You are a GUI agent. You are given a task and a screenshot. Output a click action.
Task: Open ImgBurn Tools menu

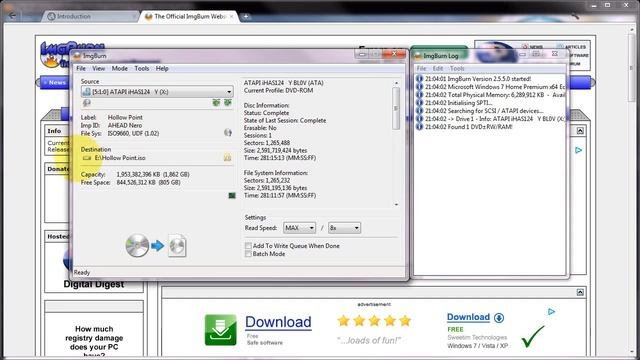point(142,68)
